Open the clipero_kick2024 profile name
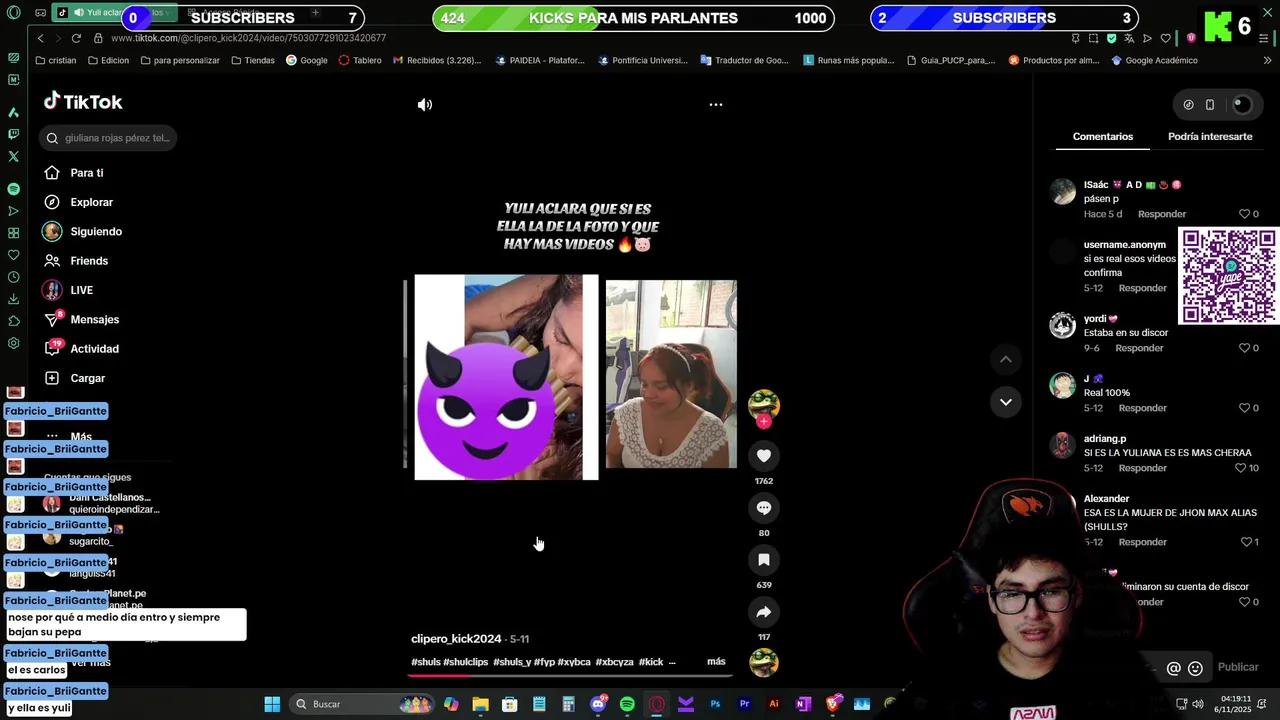This screenshot has height=720, width=1280. 456,639
